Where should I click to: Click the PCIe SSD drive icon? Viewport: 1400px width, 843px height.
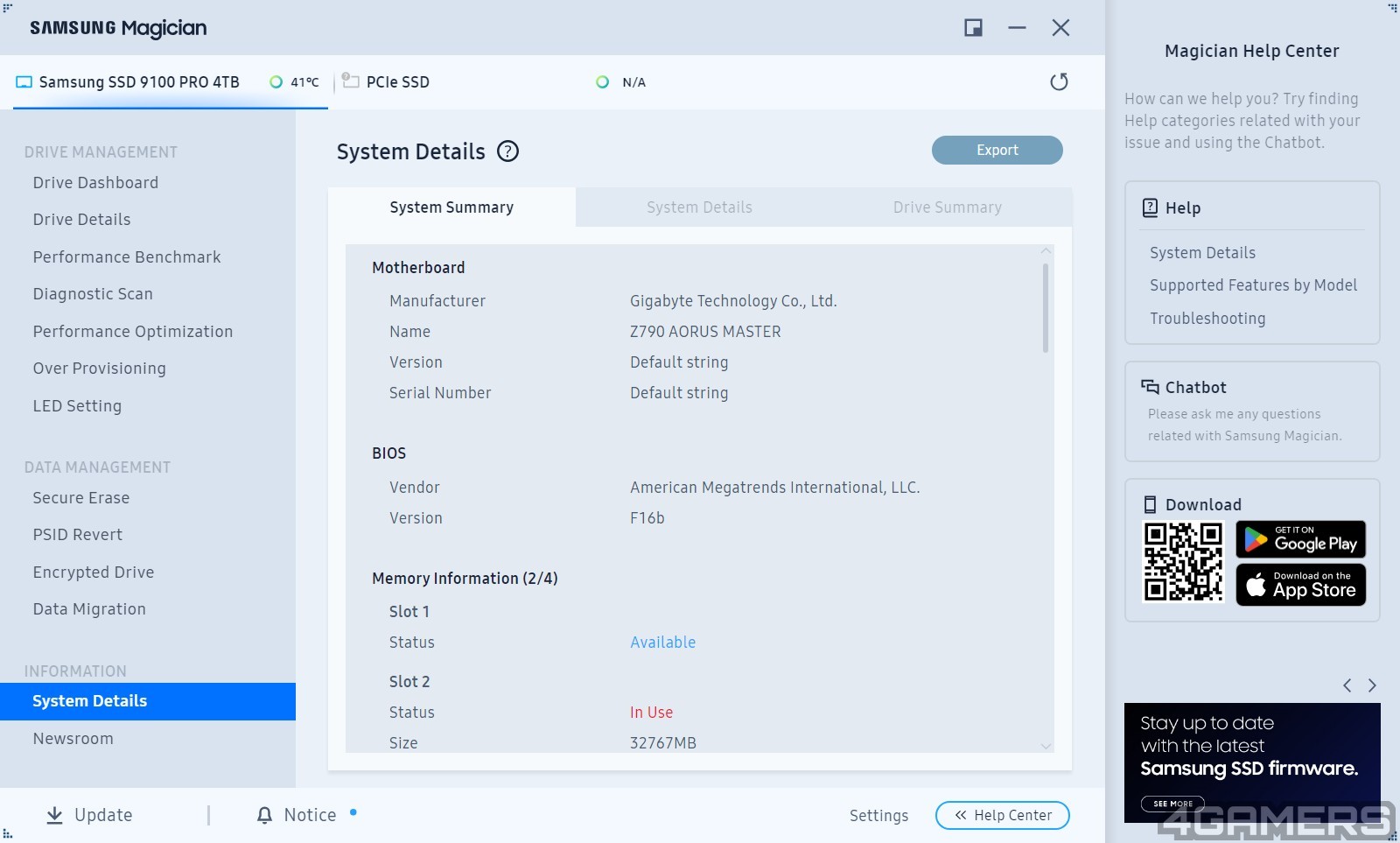pos(351,81)
